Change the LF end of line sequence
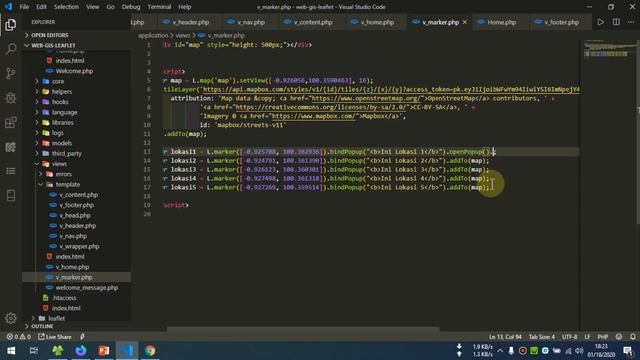Screen dimensions: 640x360 (x=587, y=337)
